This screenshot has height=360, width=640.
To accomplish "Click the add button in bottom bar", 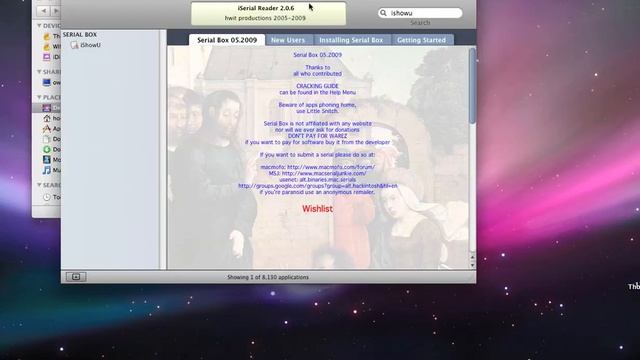I will (76, 277).
